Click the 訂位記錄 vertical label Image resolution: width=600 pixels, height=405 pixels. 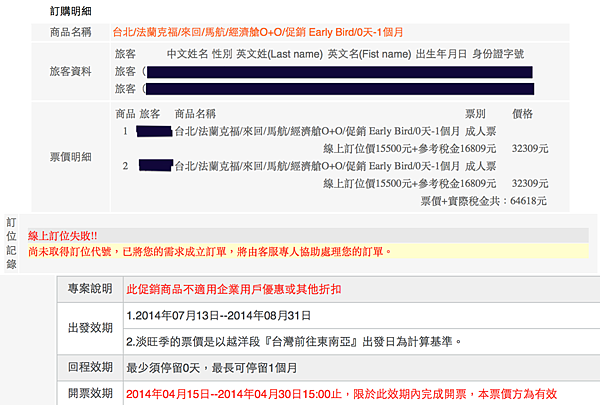(x=11, y=243)
